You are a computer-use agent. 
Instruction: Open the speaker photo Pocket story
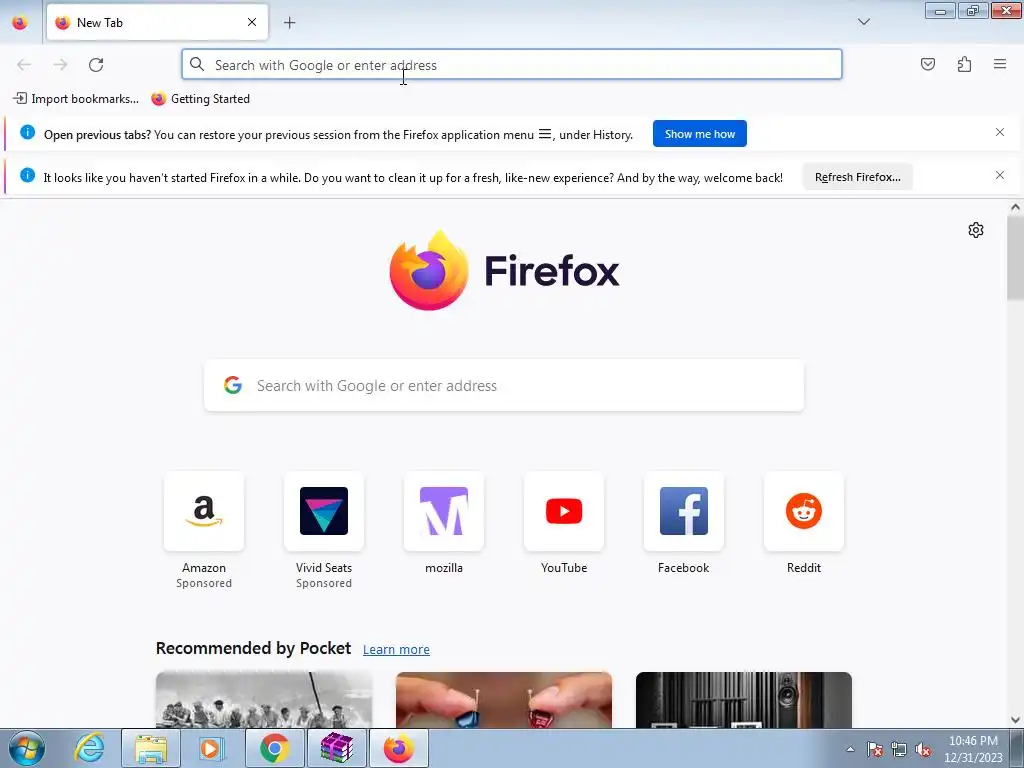[744, 699]
